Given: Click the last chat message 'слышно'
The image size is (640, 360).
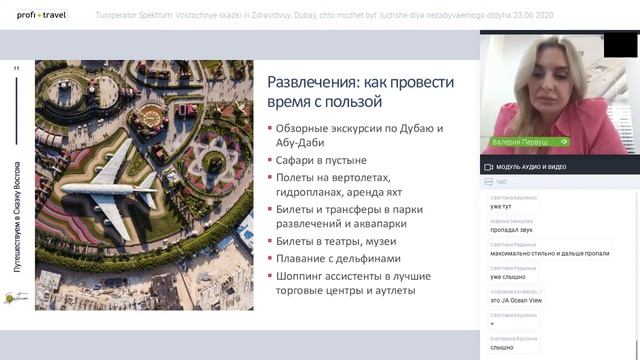Looking at the screenshot, I should point(502,348).
